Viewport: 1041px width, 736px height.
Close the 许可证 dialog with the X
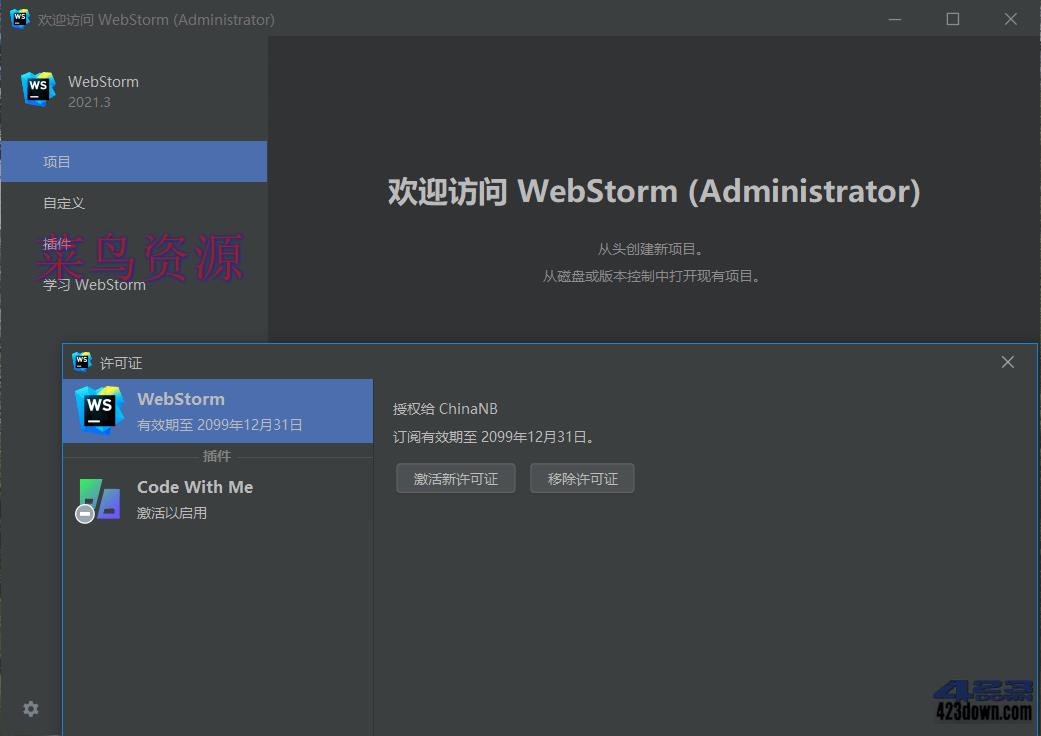1007,362
